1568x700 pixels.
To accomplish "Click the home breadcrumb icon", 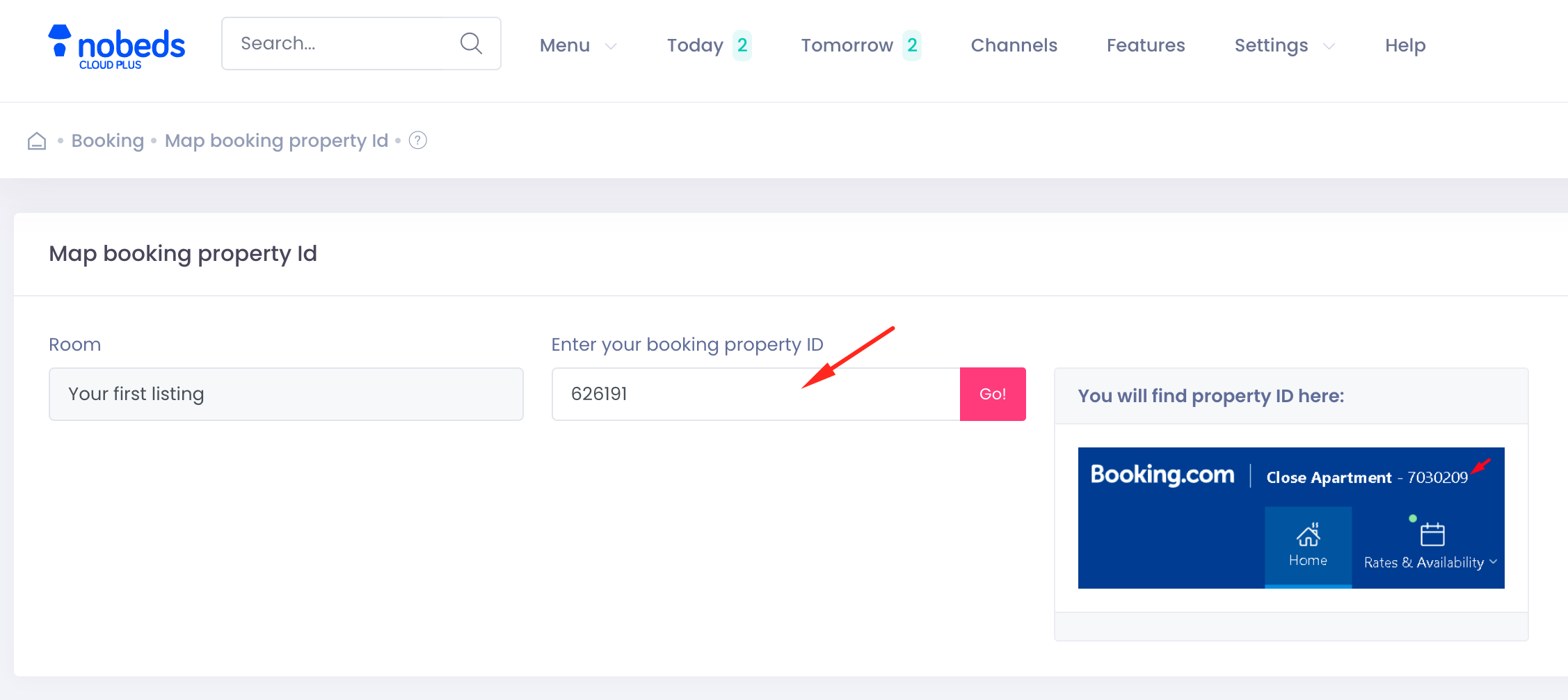I will (x=37, y=141).
